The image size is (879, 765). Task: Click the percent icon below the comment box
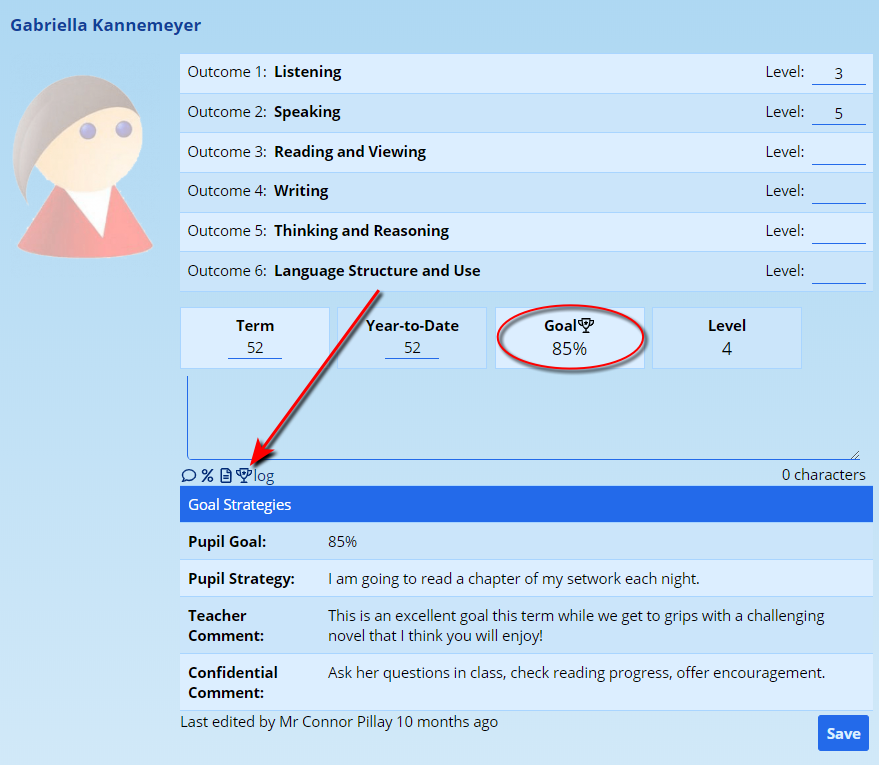pos(207,476)
